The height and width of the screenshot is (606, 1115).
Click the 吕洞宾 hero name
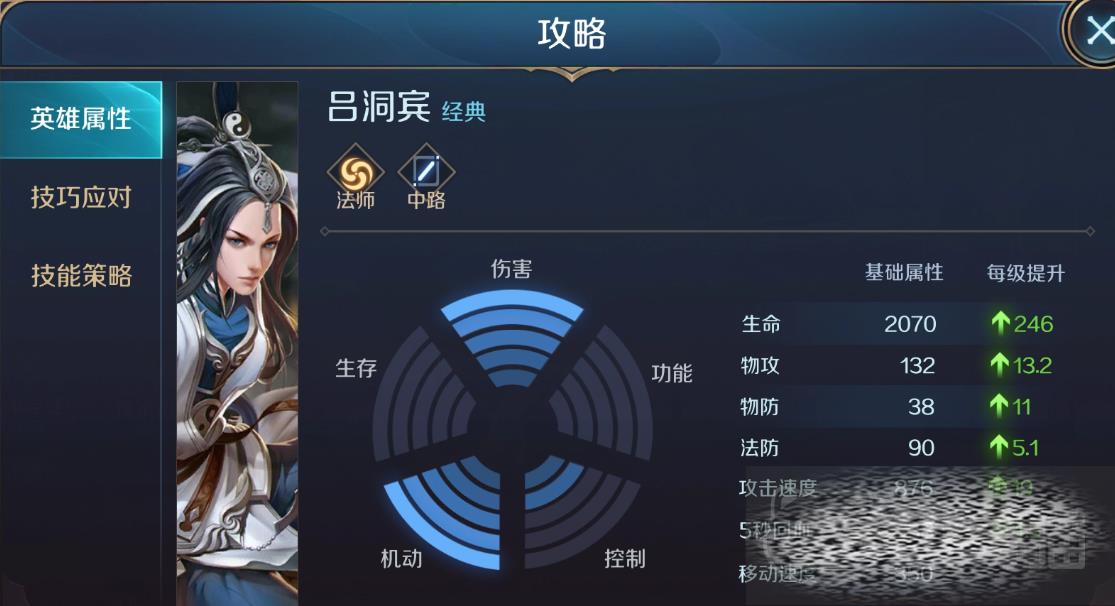click(x=378, y=107)
